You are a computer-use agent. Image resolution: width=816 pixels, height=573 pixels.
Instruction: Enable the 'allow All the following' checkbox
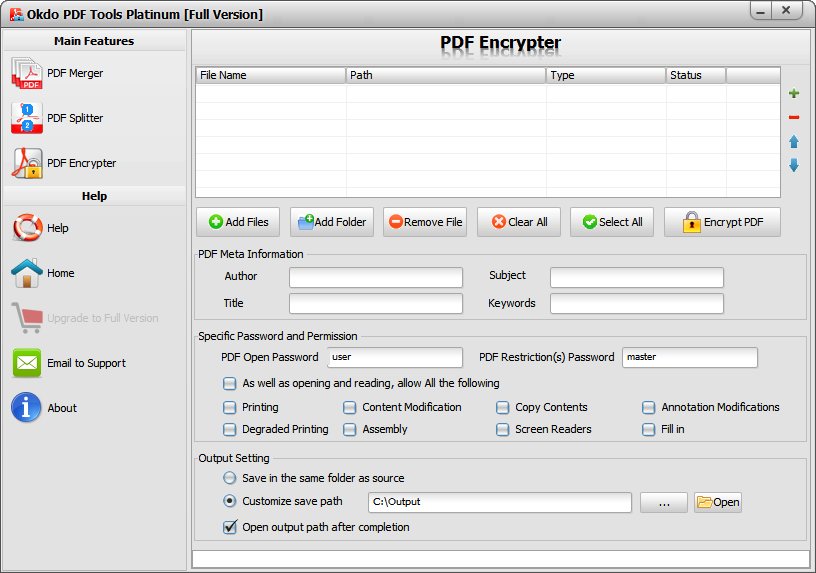230,384
